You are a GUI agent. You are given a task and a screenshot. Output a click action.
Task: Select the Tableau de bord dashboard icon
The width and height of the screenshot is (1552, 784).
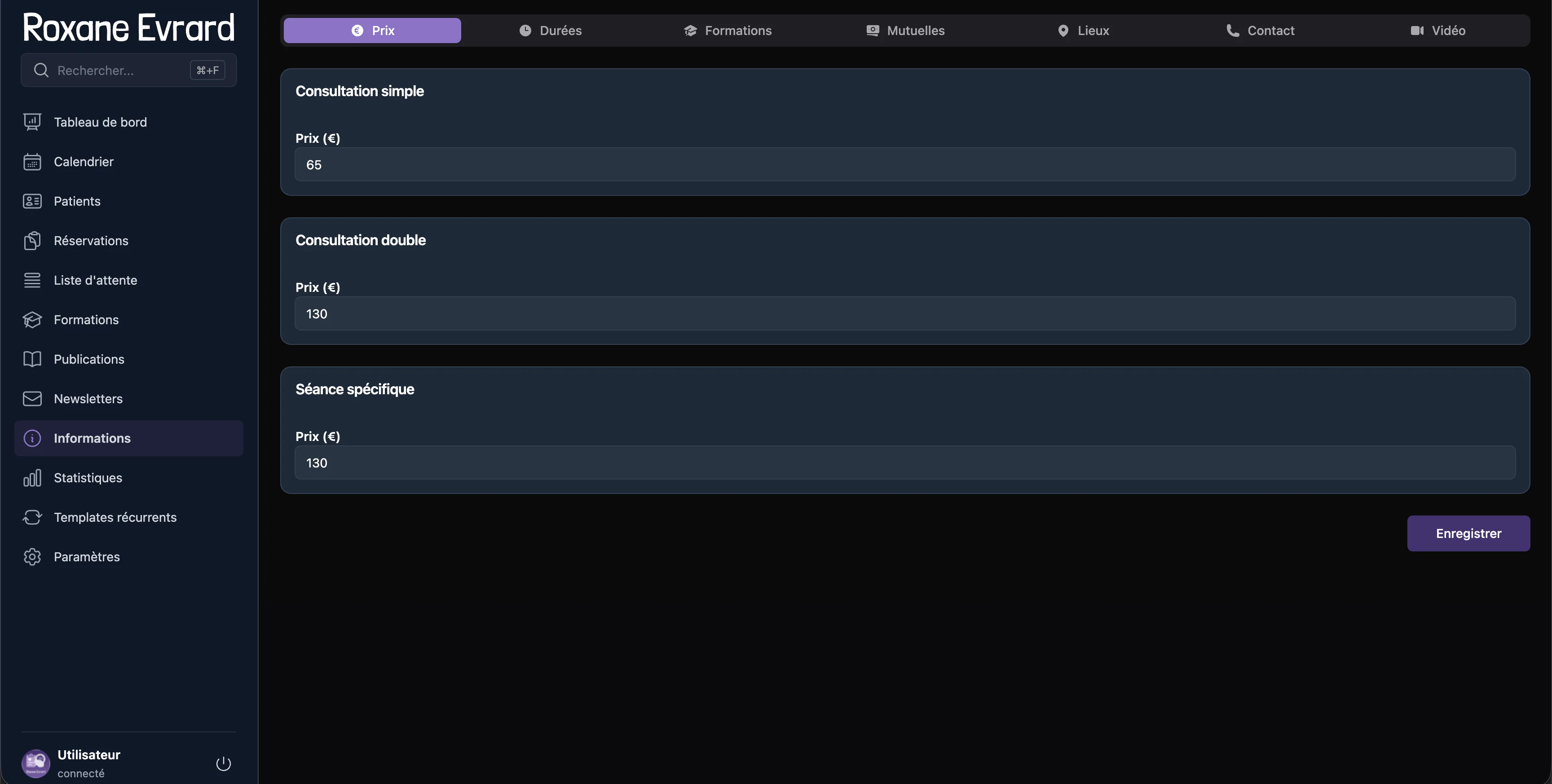(x=32, y=121)
